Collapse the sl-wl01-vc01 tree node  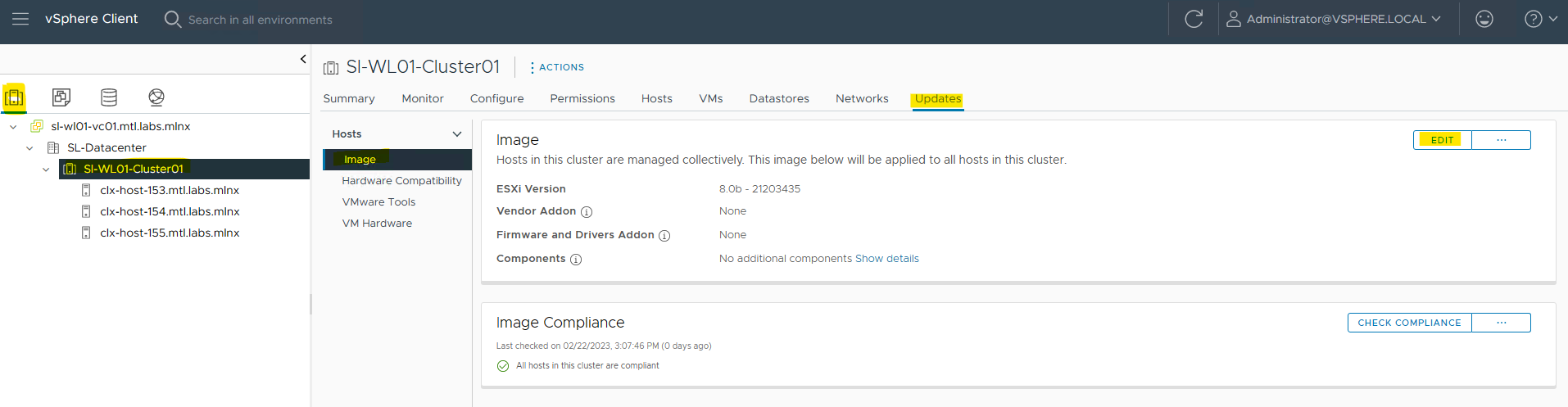pyautogui.click(x=13, y=127)
